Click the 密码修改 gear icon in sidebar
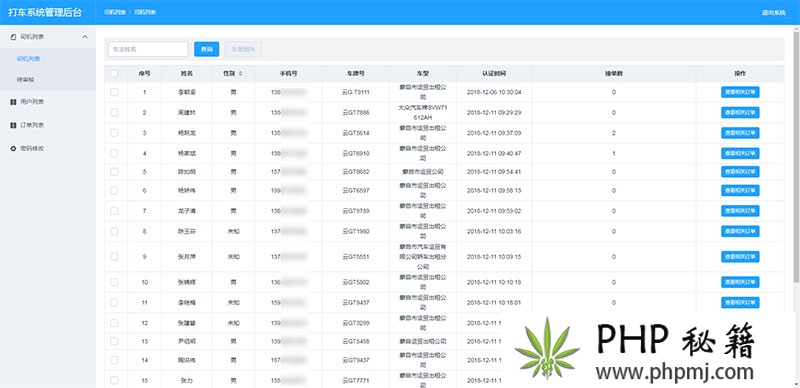 (13, 149)
